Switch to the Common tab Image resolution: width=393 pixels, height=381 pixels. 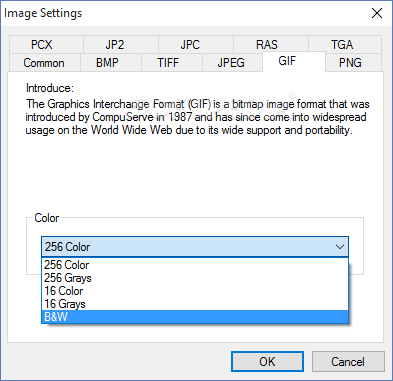[45, 62]
